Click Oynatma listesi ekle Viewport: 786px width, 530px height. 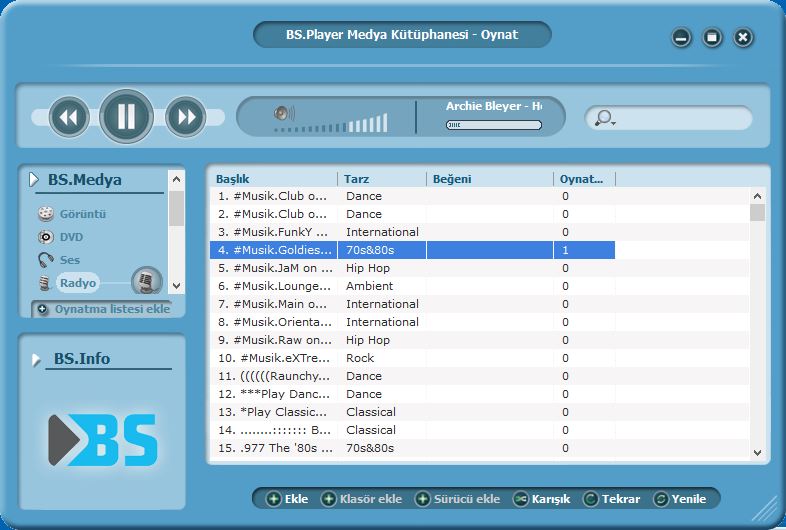104,309
